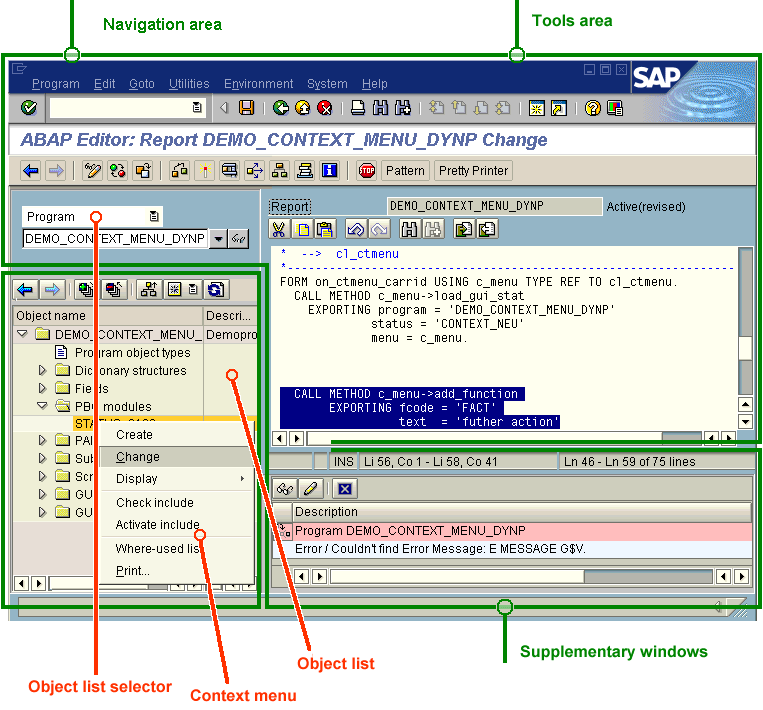Toggle the INS insert mode status field

coord(344,461)
